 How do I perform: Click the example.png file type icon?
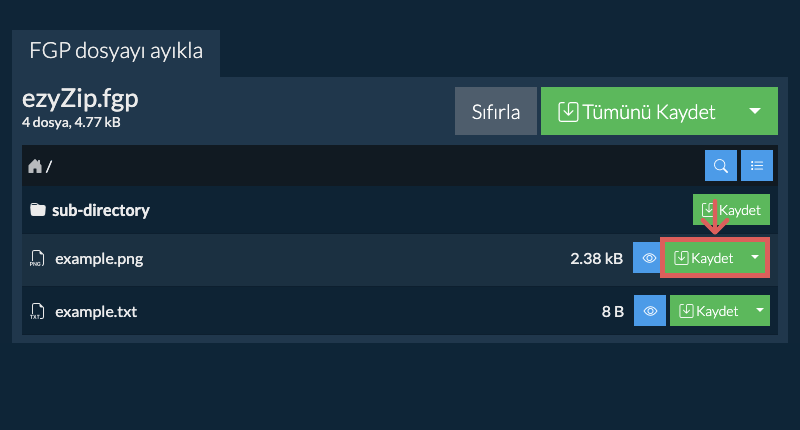point(38,259)
